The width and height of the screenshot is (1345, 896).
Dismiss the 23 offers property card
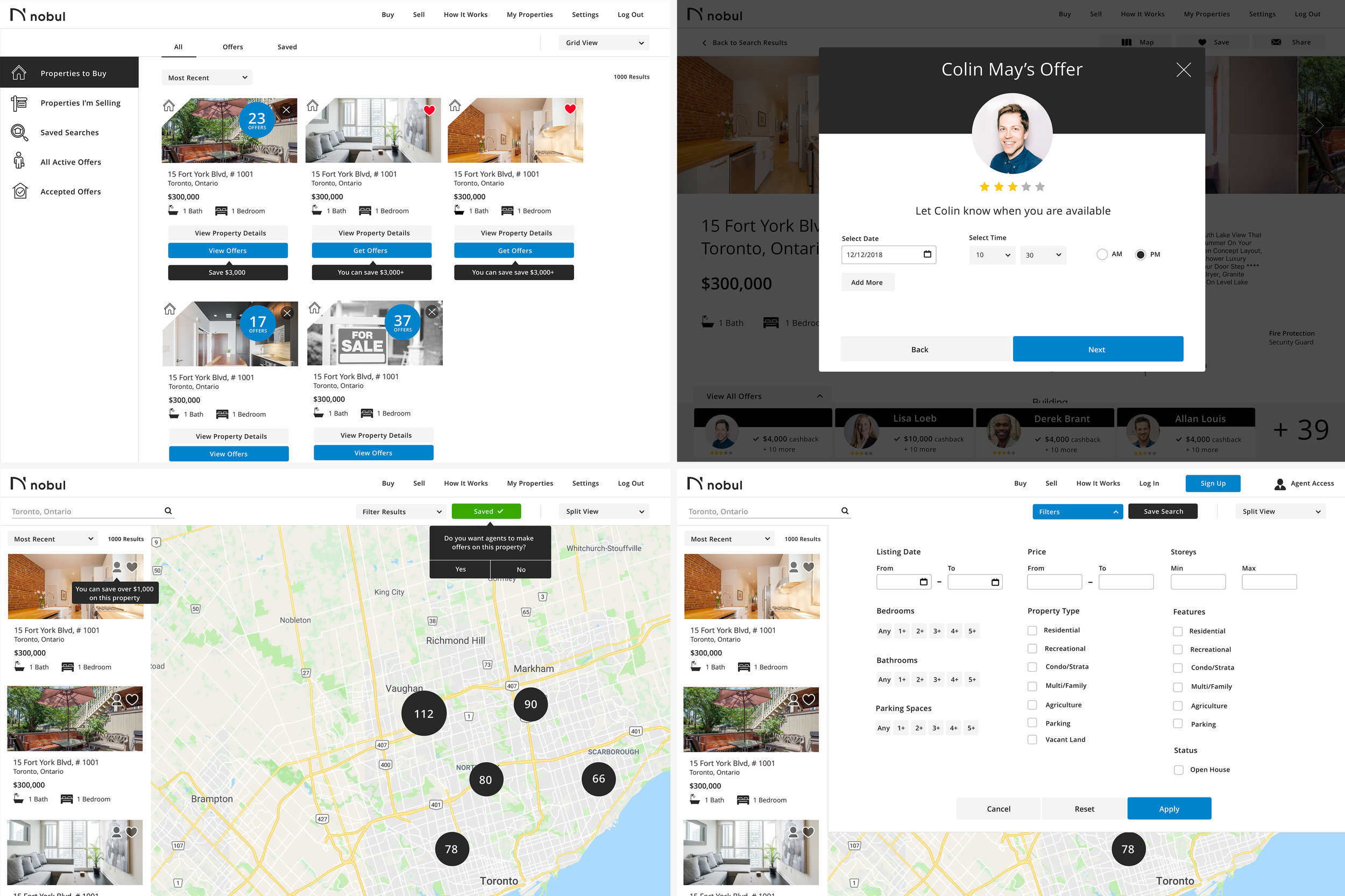pos(286,110)
